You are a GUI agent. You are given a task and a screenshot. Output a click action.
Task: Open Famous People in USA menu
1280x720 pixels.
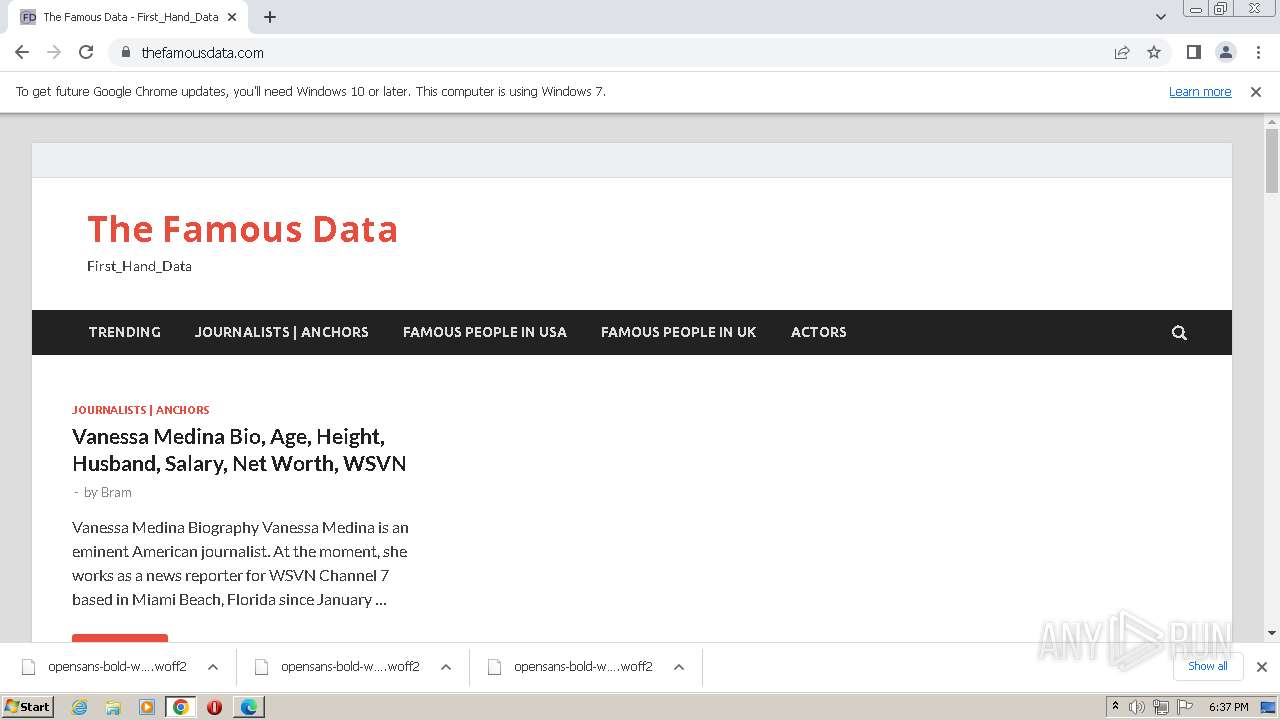point(485,332)
